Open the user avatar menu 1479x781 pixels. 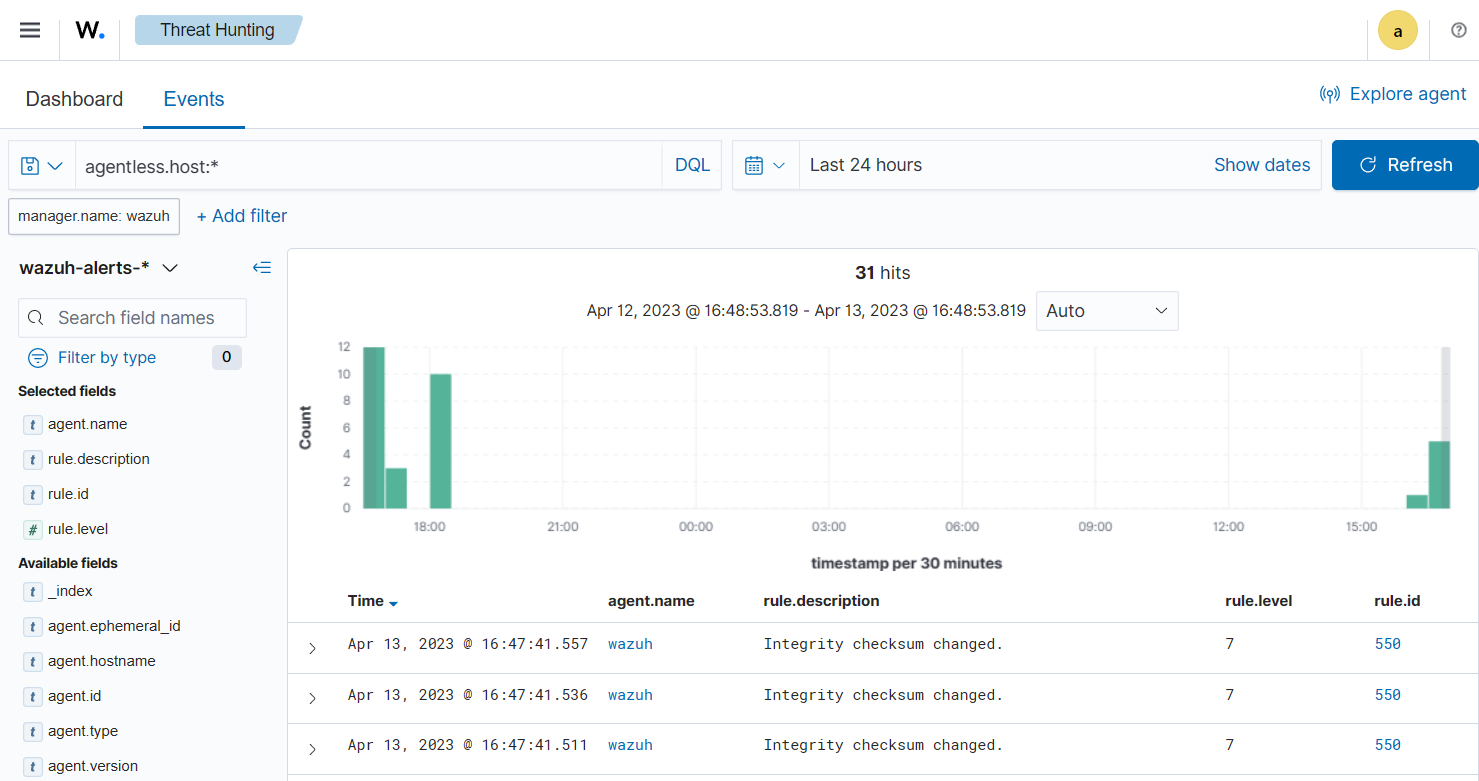1397,31
